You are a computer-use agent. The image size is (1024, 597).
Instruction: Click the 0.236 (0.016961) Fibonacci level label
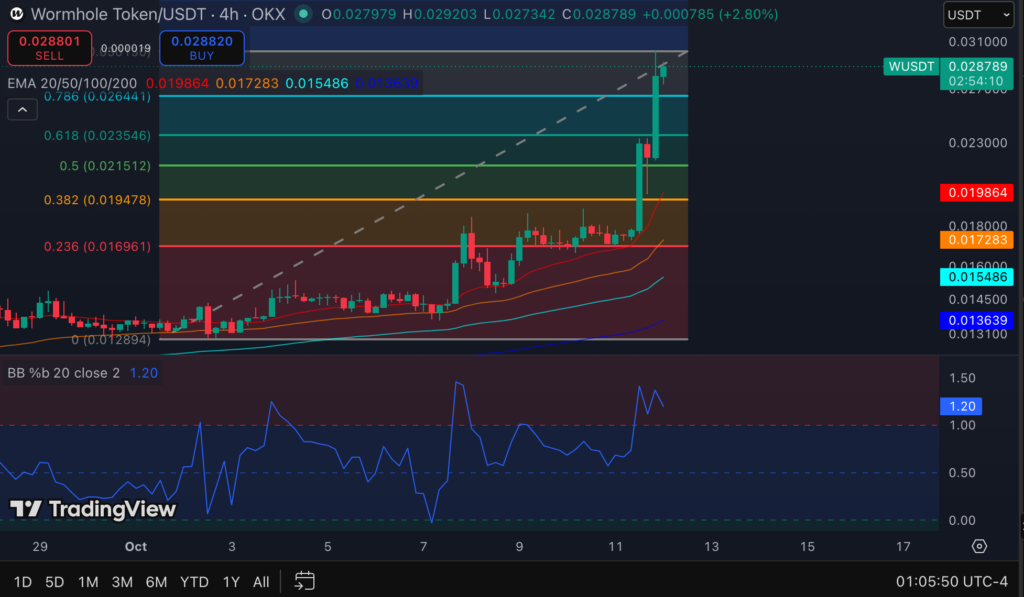click(97, 246)
